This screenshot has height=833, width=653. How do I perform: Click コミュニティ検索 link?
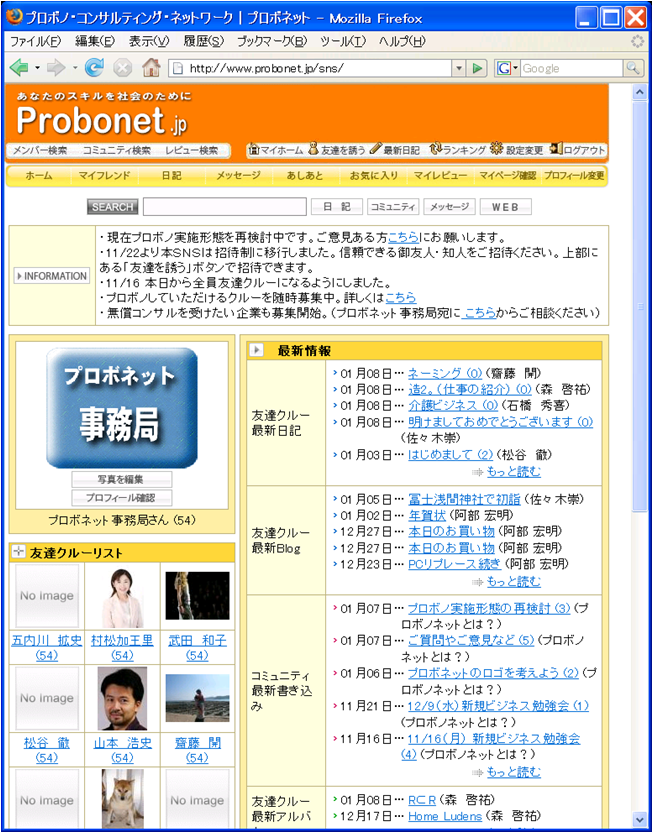116,150
